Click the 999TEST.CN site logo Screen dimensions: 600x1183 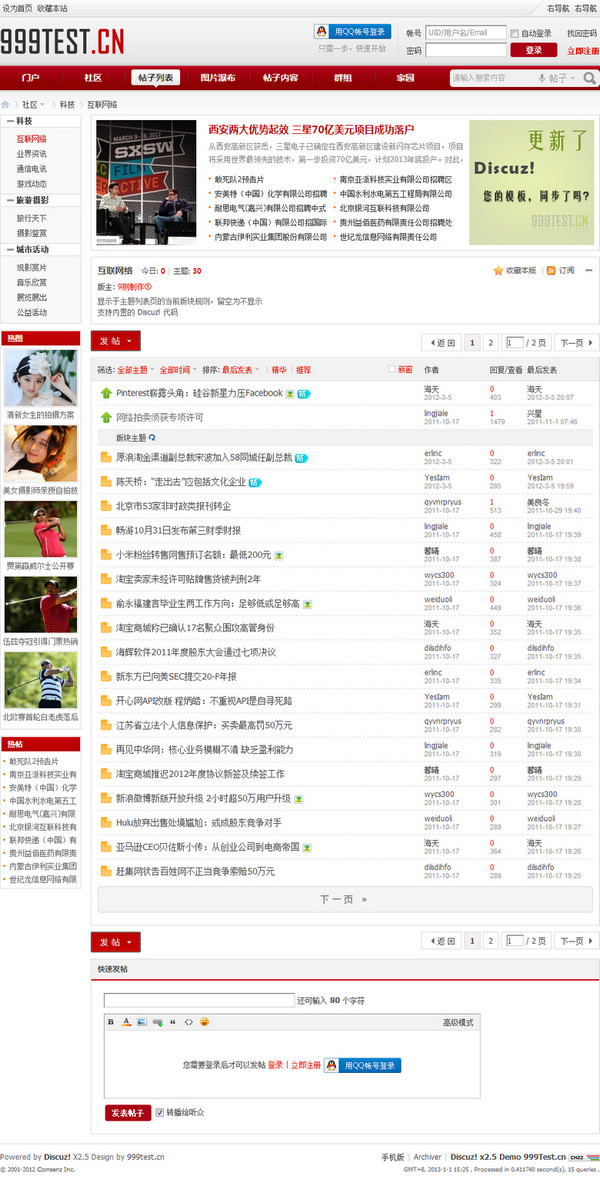63,41
